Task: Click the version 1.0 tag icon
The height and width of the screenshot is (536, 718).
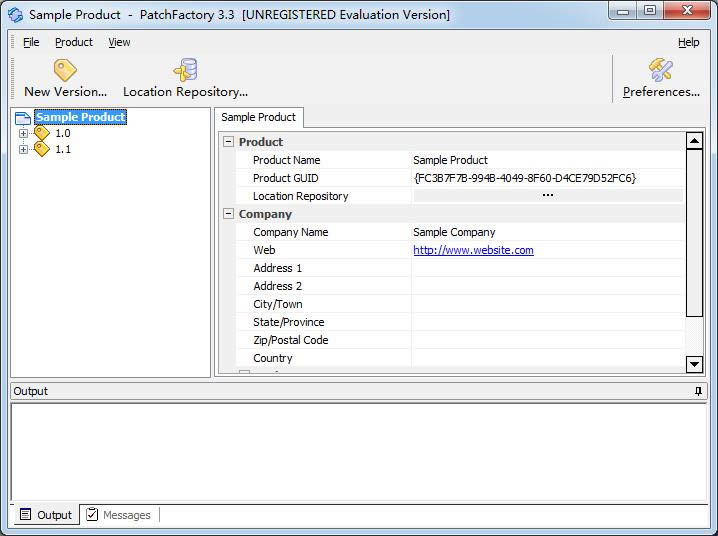Action: tap(42, 133)
